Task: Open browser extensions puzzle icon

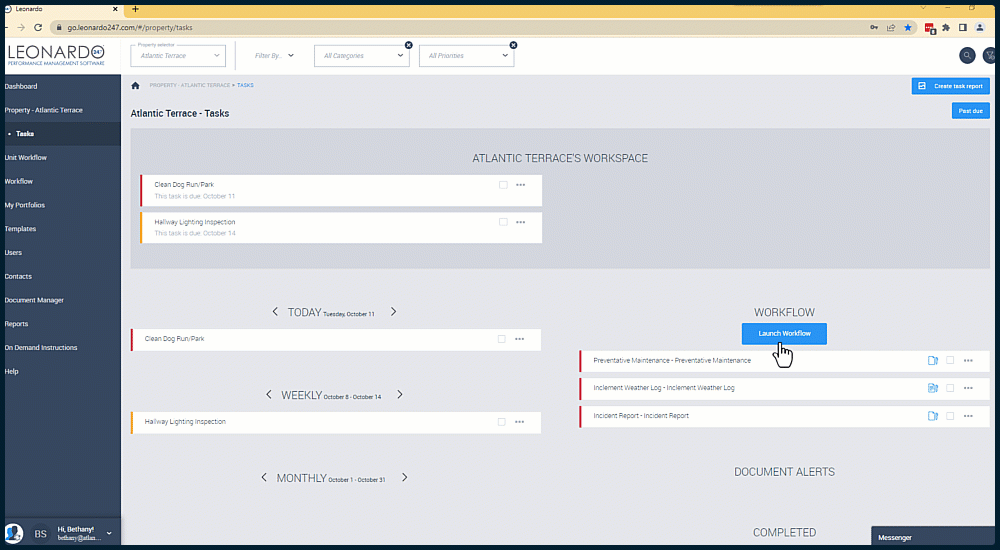Action: point(946,27)
